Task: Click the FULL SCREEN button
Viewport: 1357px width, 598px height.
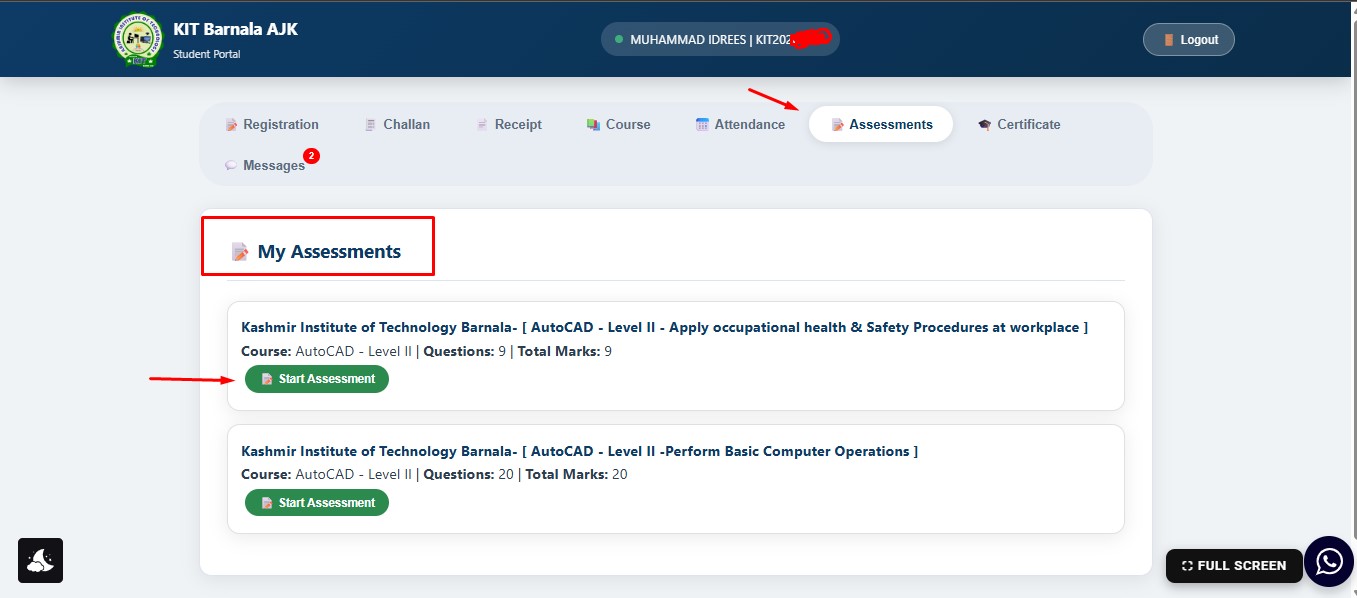Action: coord(1234,566)
